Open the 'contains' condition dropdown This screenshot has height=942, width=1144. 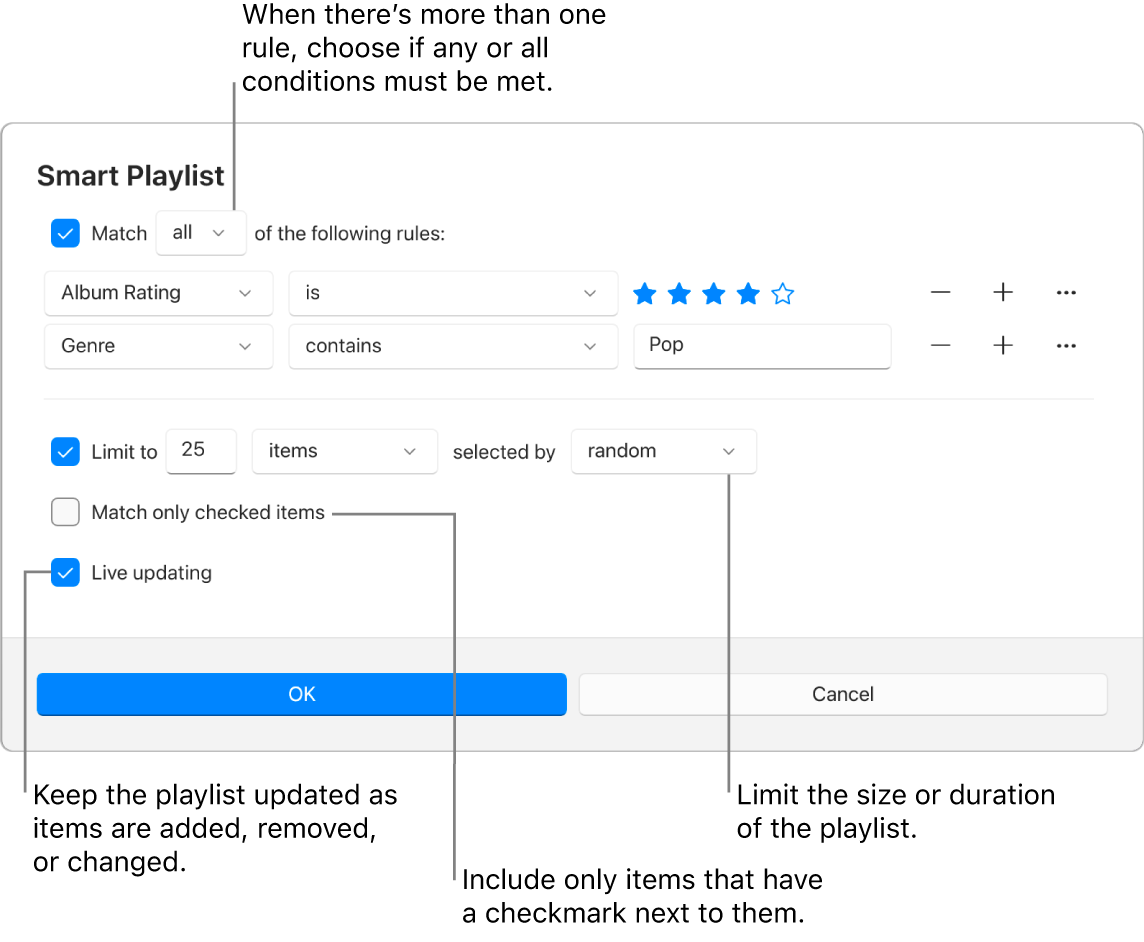tap(453, 347)
